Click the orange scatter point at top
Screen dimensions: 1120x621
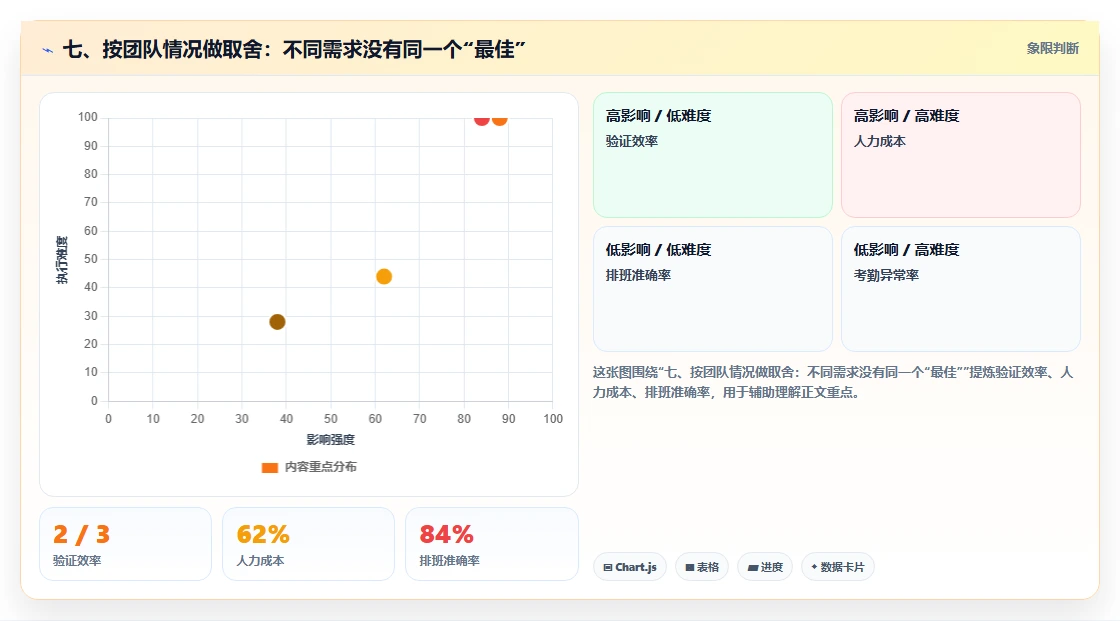(499, 119)
